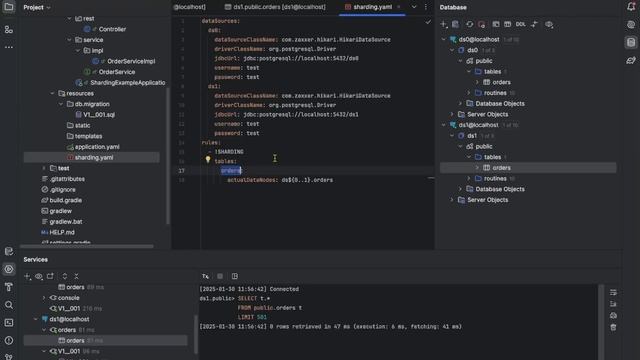Click the actualDataNodes line in editor

[280, 180]
